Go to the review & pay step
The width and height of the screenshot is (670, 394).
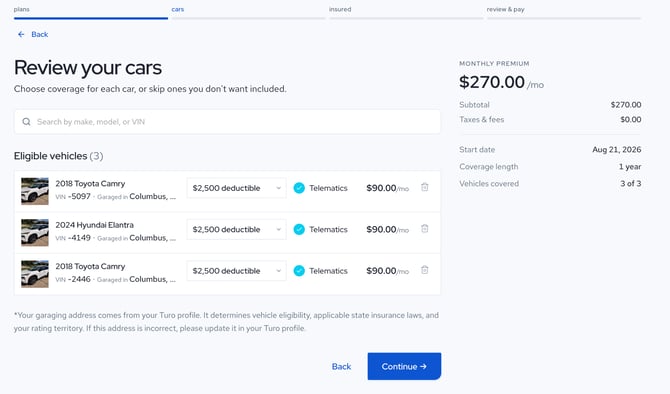pyautogui.click(x=564, y=12)
